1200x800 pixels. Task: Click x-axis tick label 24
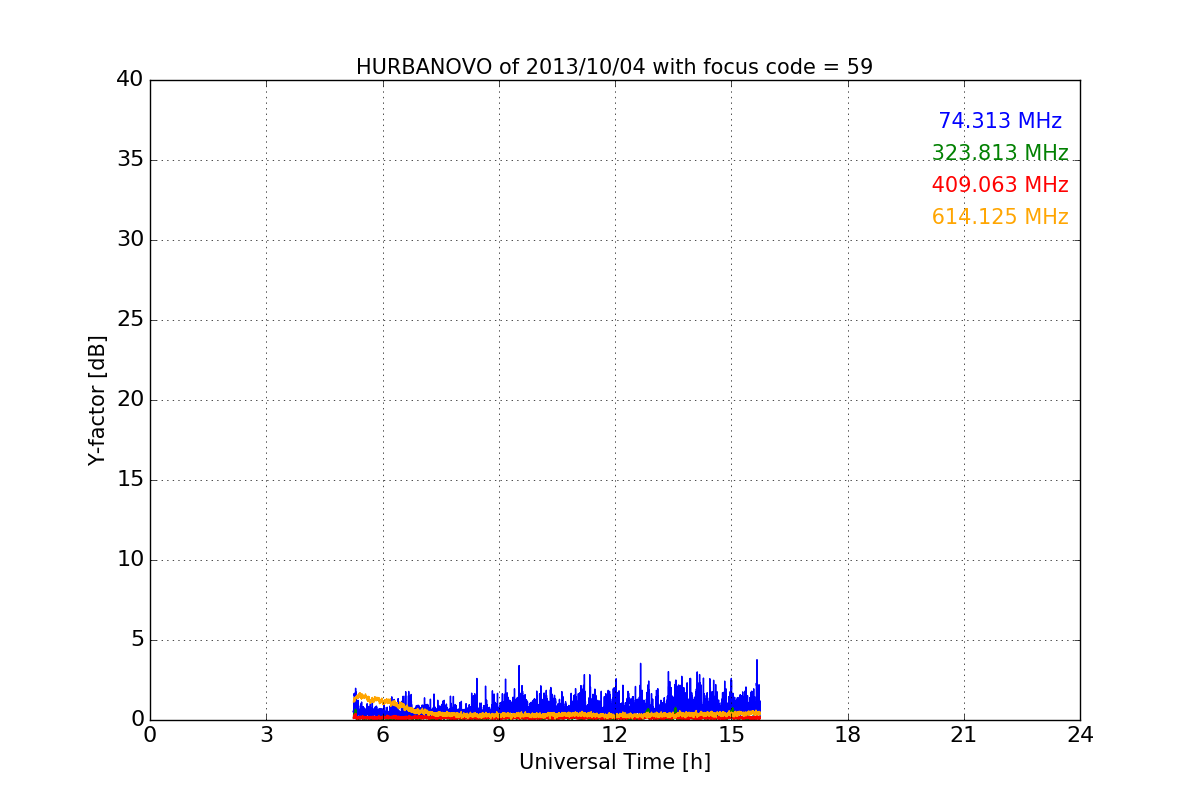click(x=1080, y=735)
